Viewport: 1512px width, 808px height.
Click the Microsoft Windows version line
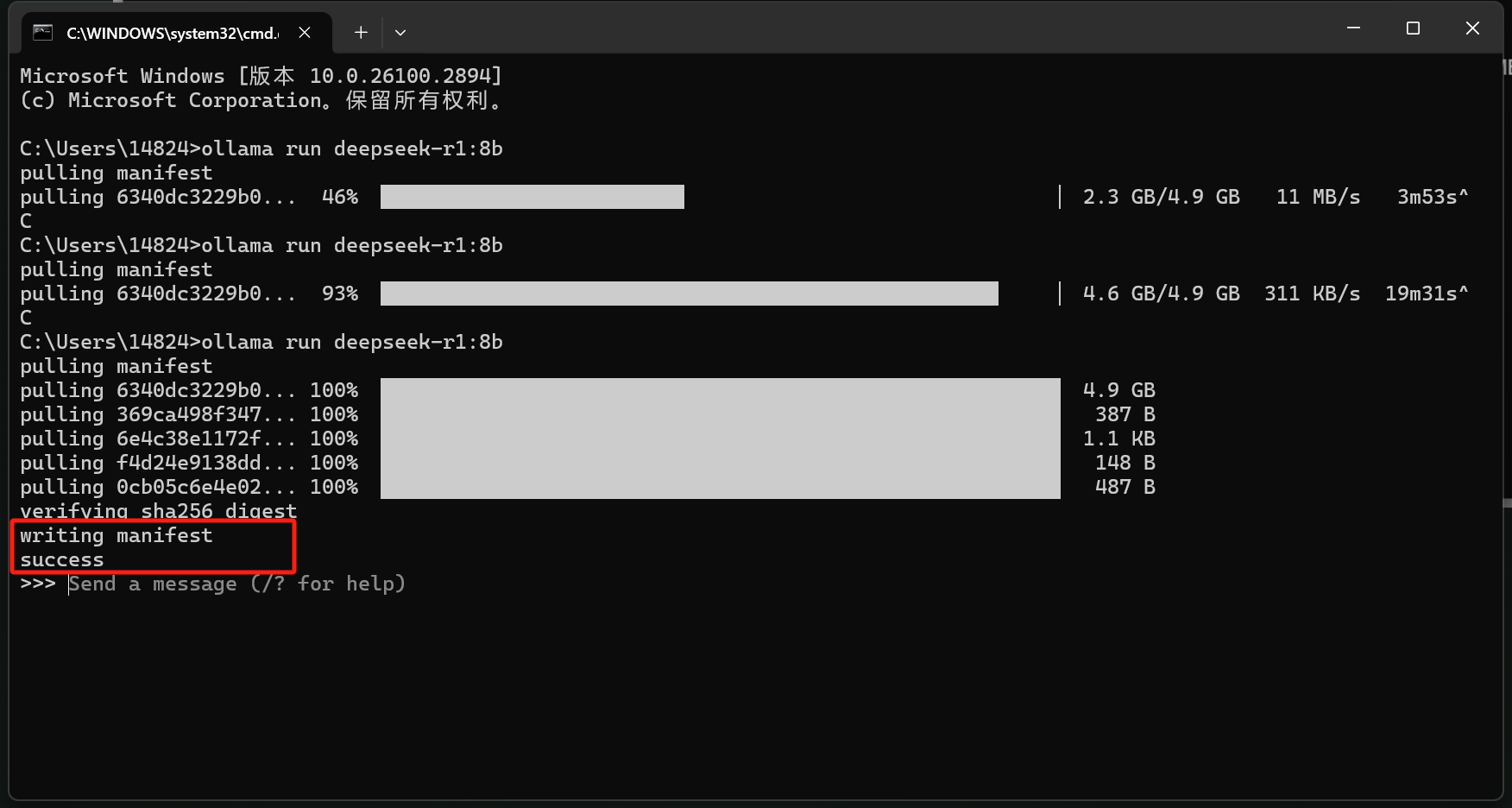click(261, 76)
